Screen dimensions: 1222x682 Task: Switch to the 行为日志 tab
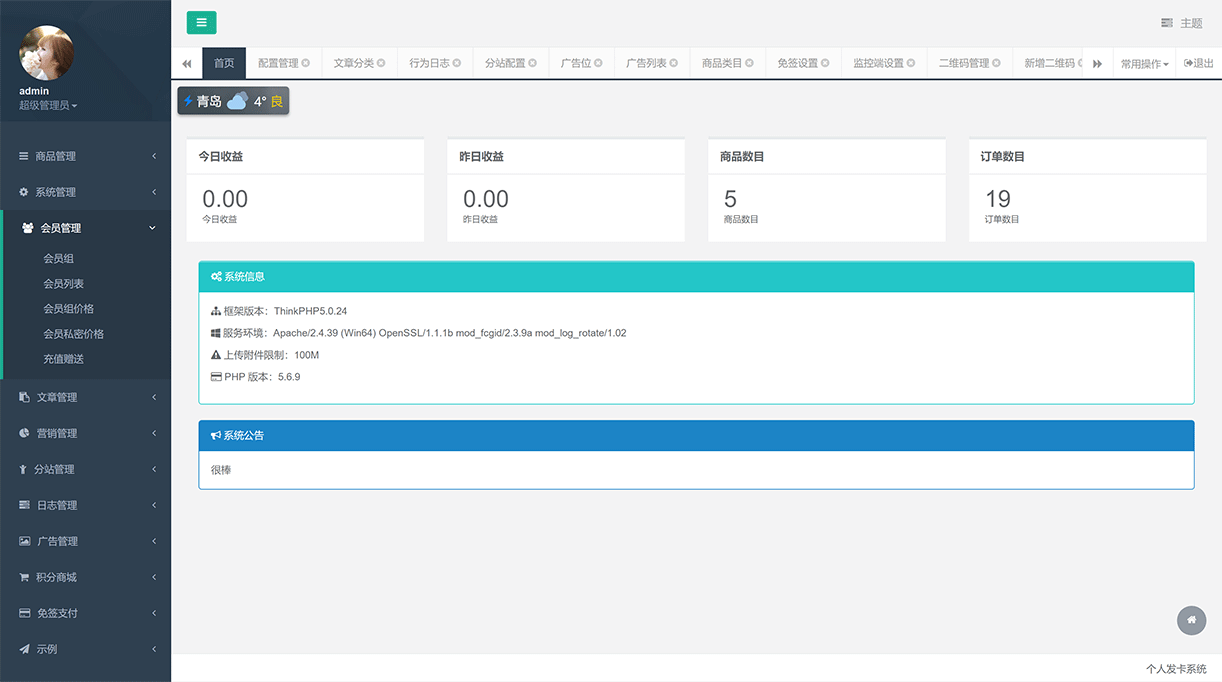pyautogui.click(x=429, y=63)
